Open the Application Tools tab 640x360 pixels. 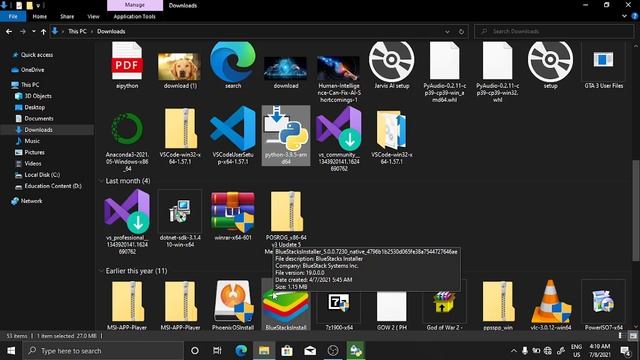(x=134, y=16)
